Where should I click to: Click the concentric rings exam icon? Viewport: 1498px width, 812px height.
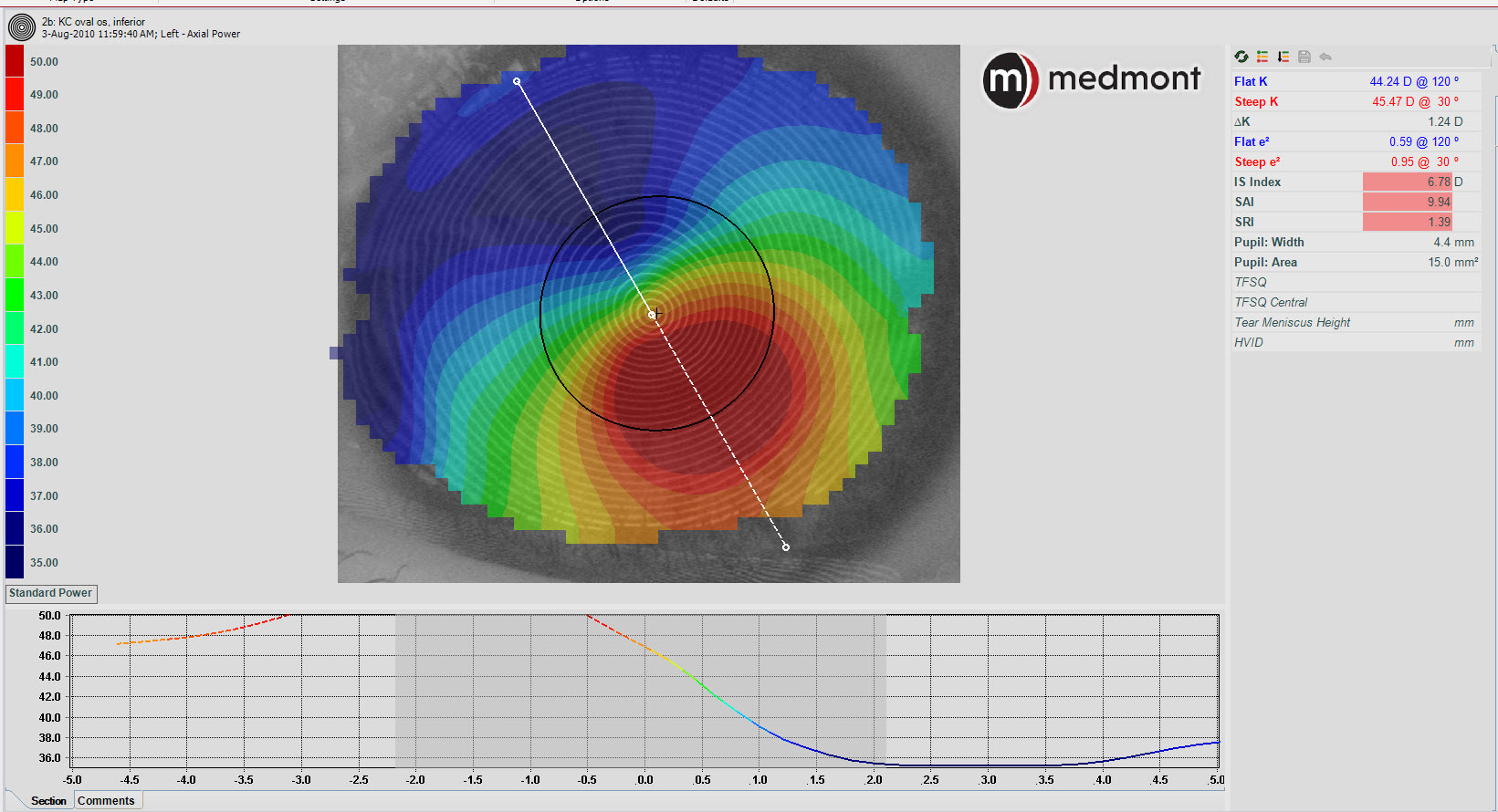click(21, 27)
